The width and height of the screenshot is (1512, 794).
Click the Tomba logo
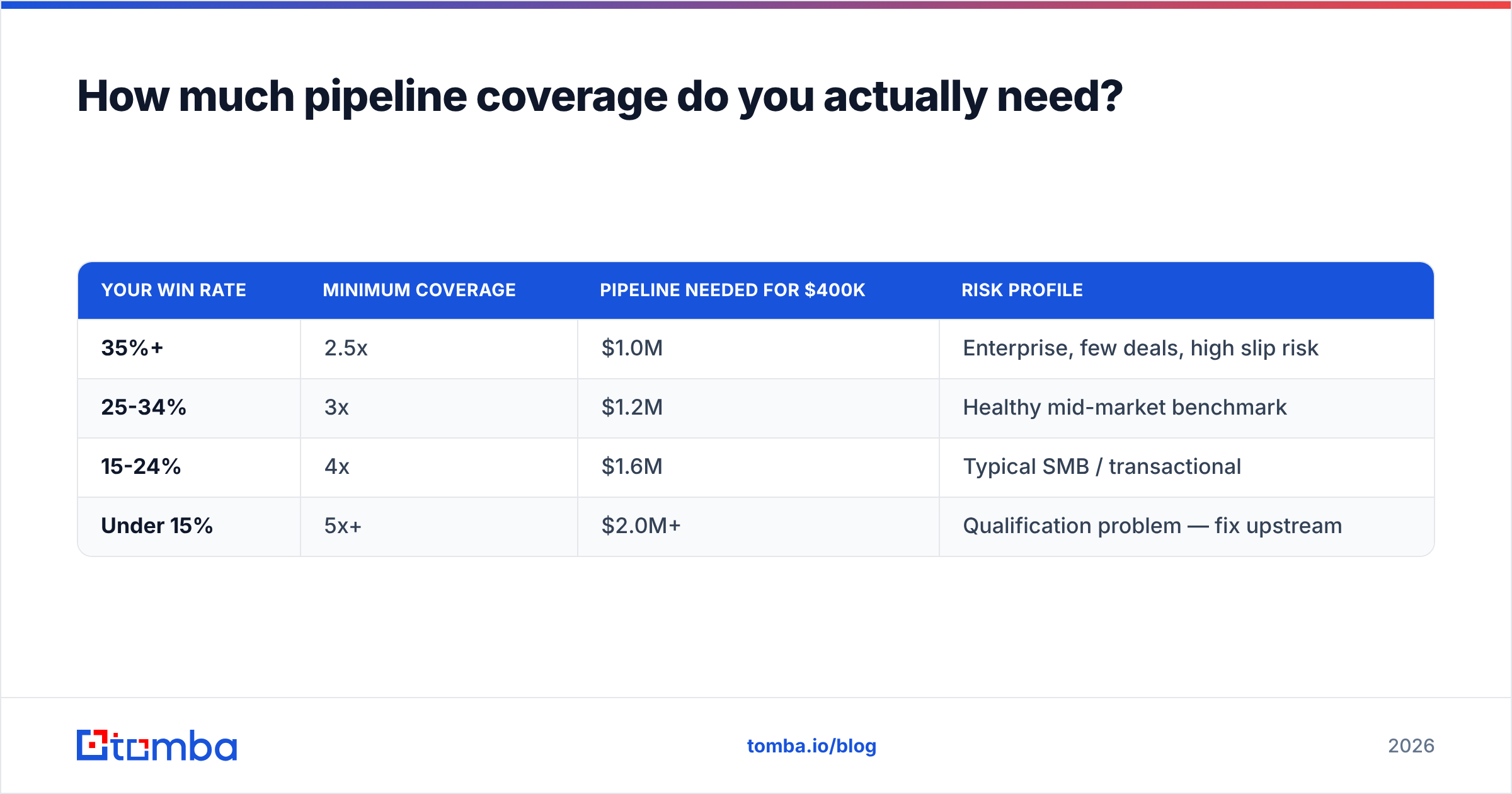[x=157, y=745]
